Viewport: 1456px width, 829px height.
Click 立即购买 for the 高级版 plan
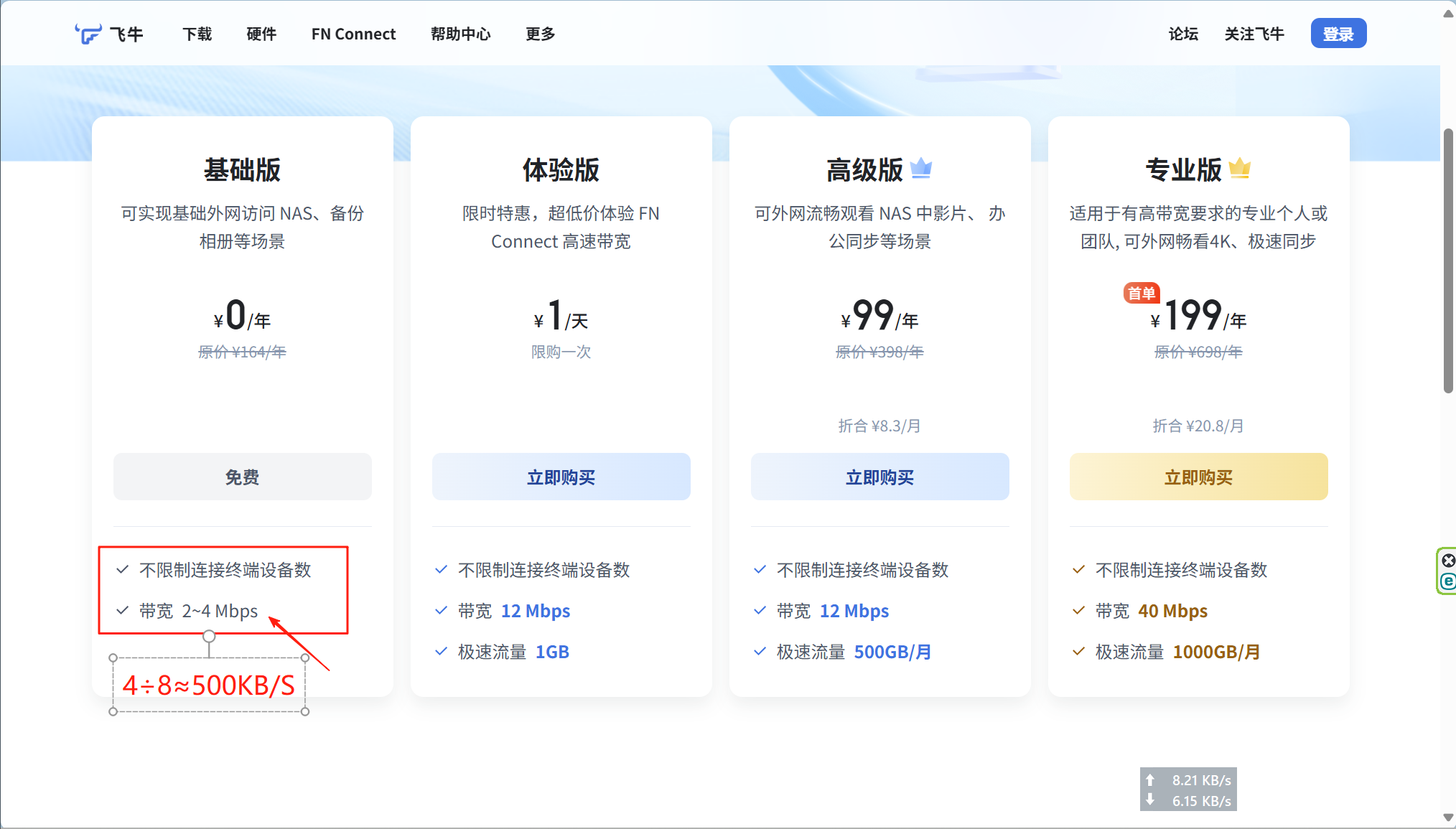[880, 477]
